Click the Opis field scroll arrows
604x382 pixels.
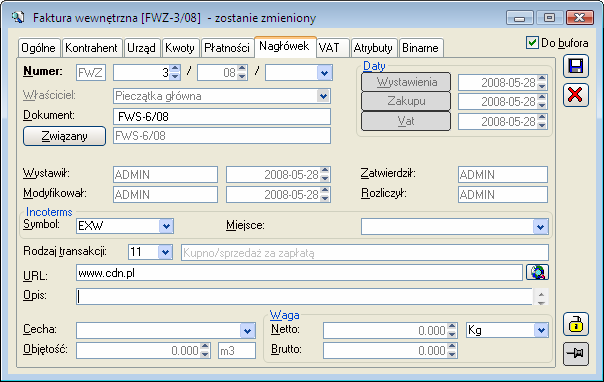[541, 297]
